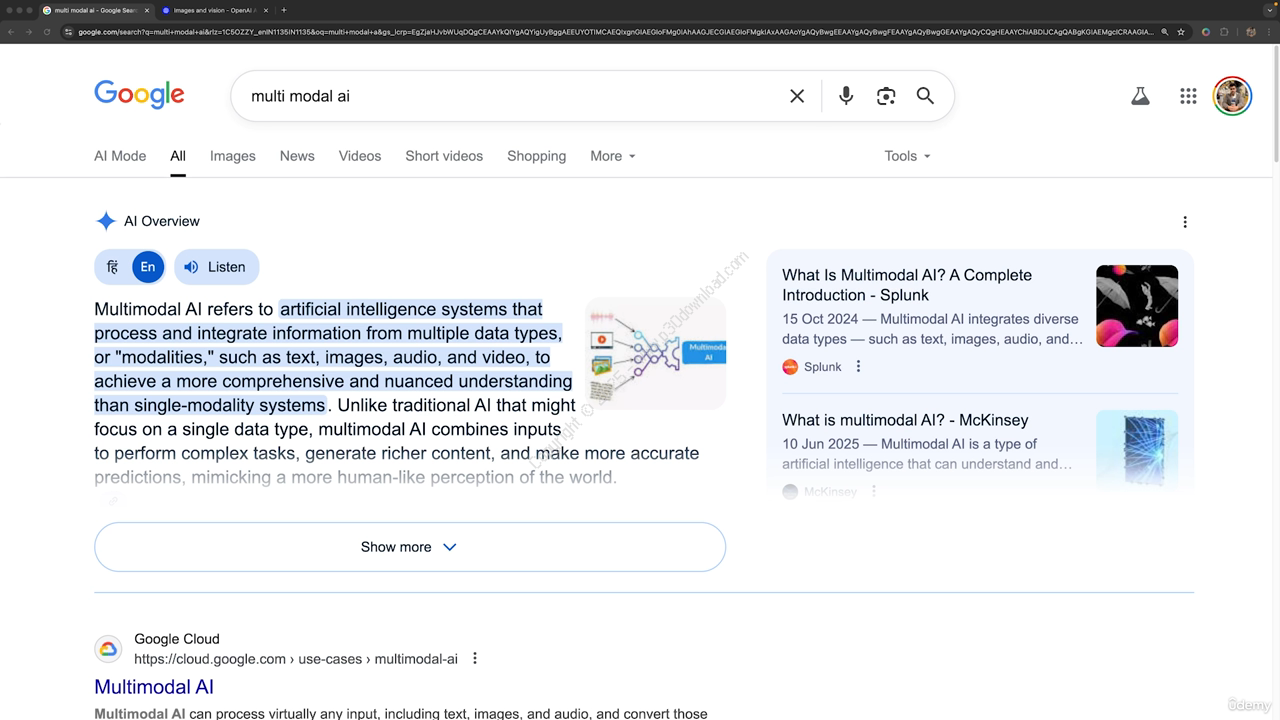1280x720 pixels.
Task: Open the Splunk Multimodal AI article
Action: click(x=907, y=285)
